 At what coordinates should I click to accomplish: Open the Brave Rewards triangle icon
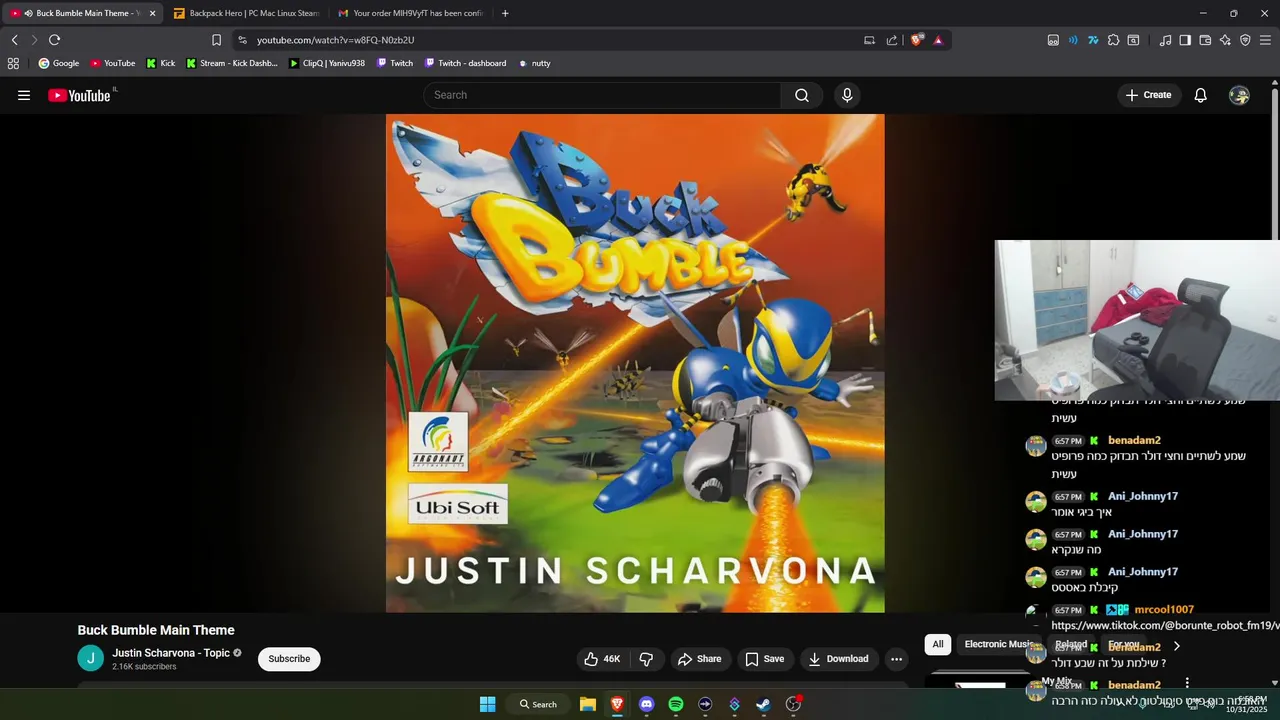938,40
